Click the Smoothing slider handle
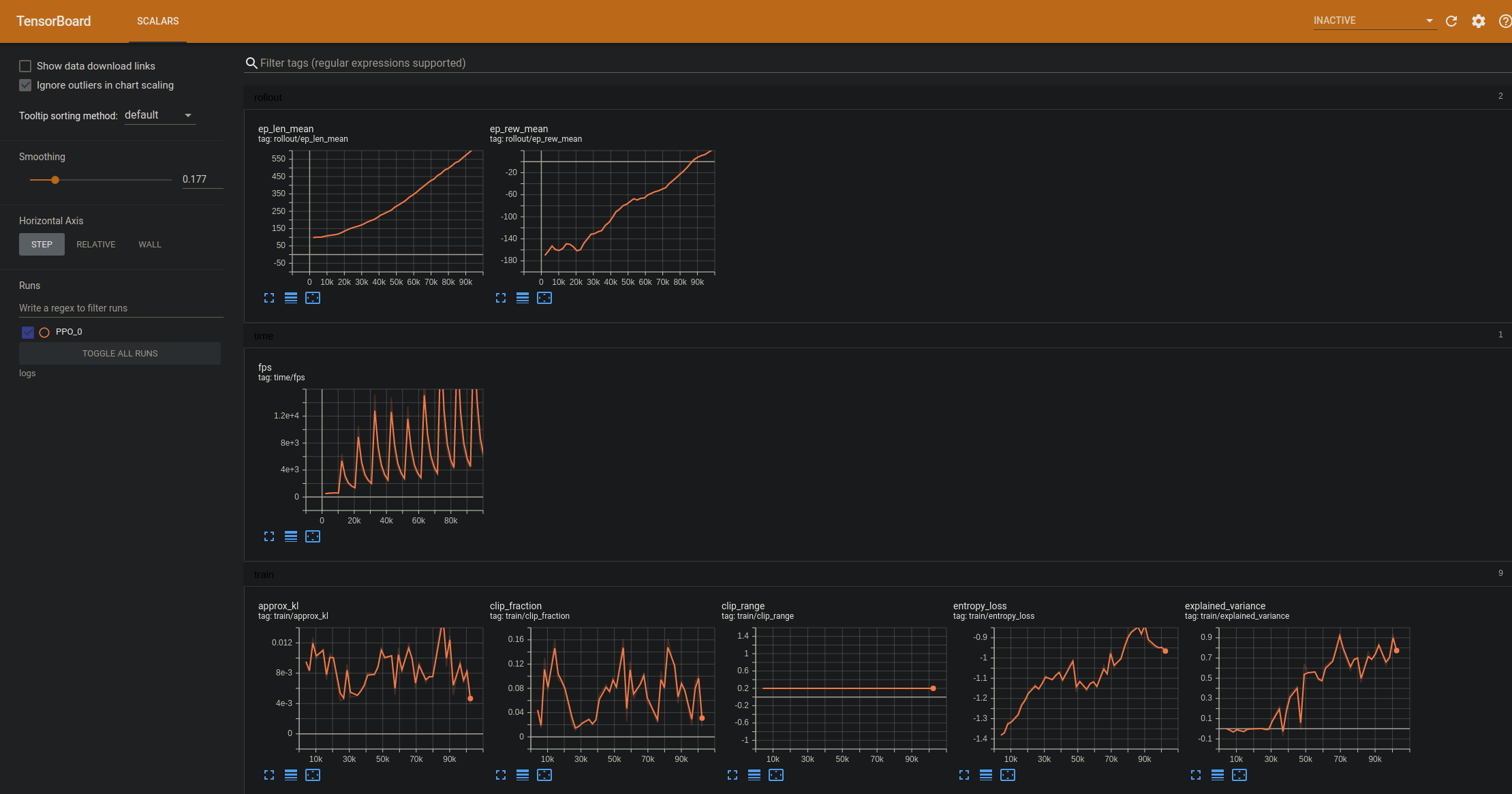This screenshot has width=1512, height=794. 55,180
